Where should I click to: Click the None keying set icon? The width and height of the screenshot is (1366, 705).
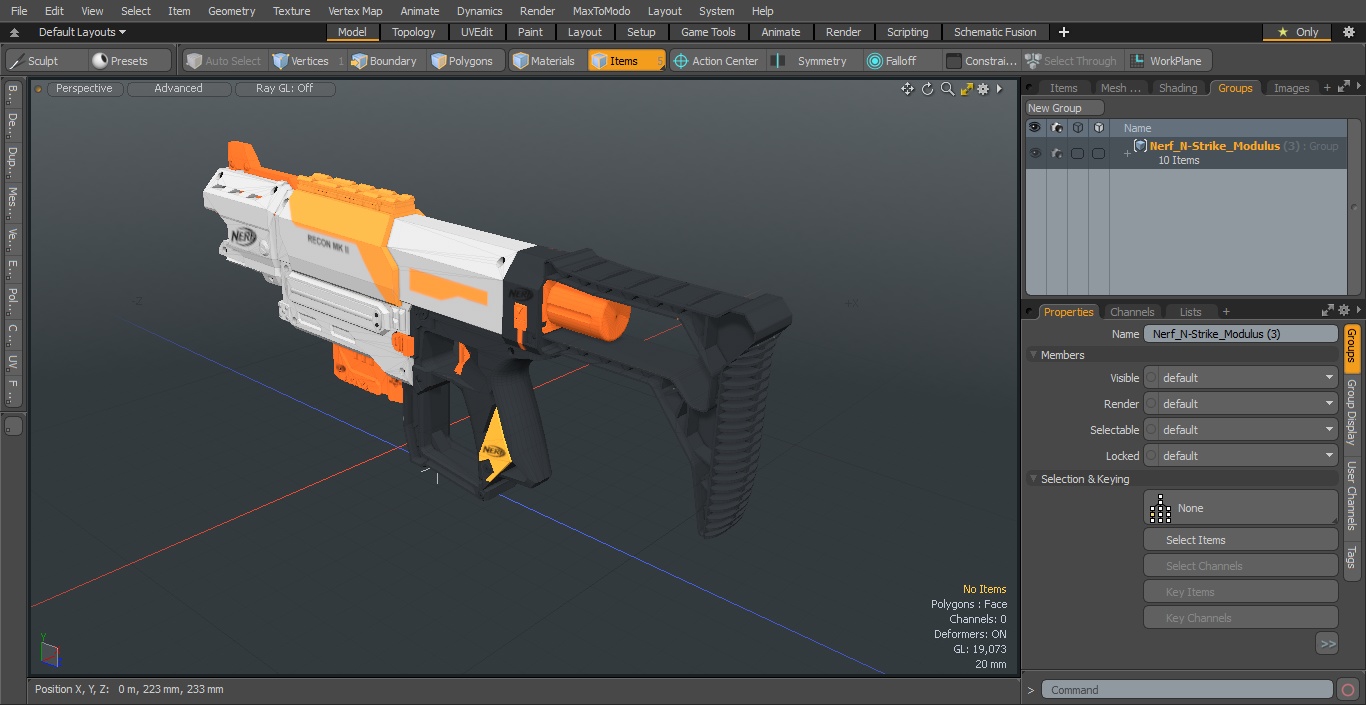pyautogui.click(x=1160, y=508)
